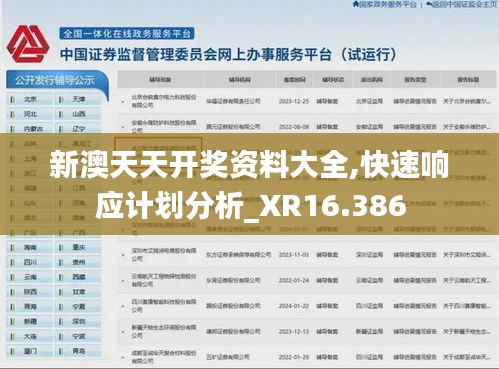Click the 辅导对象 column header
The image size is (499, 369).
(x=160, y=80)
